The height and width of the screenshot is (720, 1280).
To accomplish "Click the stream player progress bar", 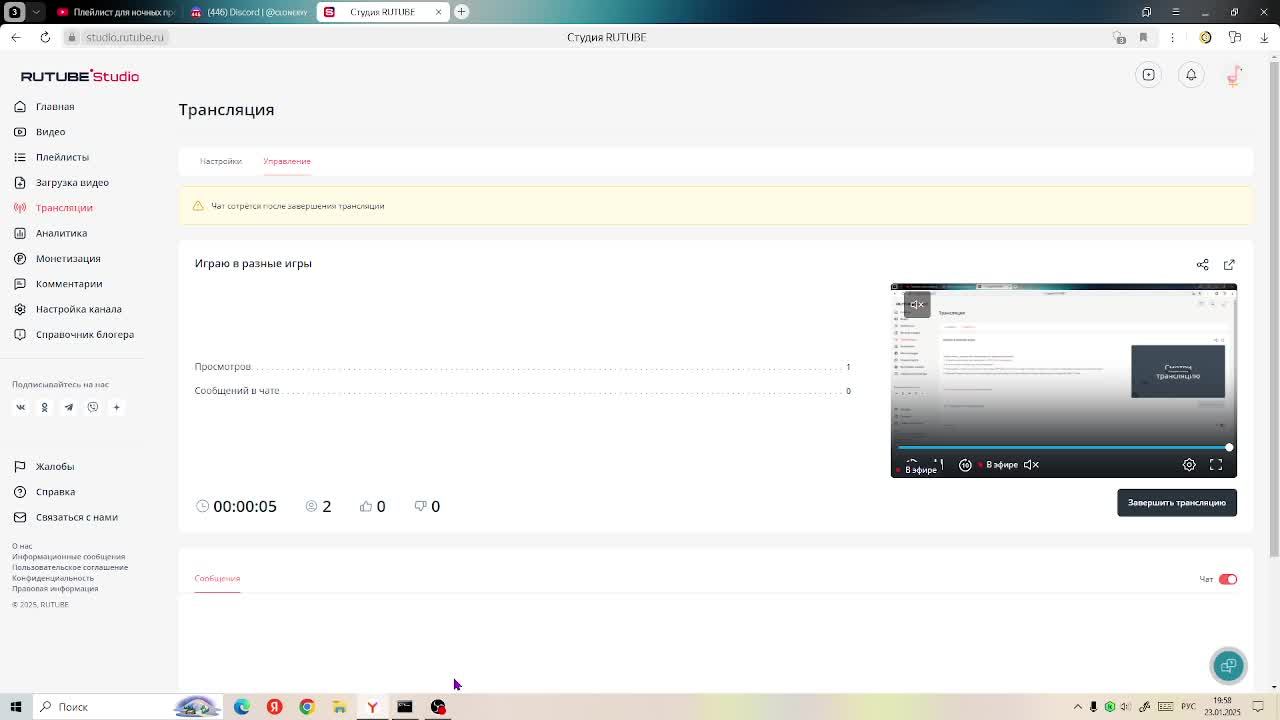I will [1064, 448].
